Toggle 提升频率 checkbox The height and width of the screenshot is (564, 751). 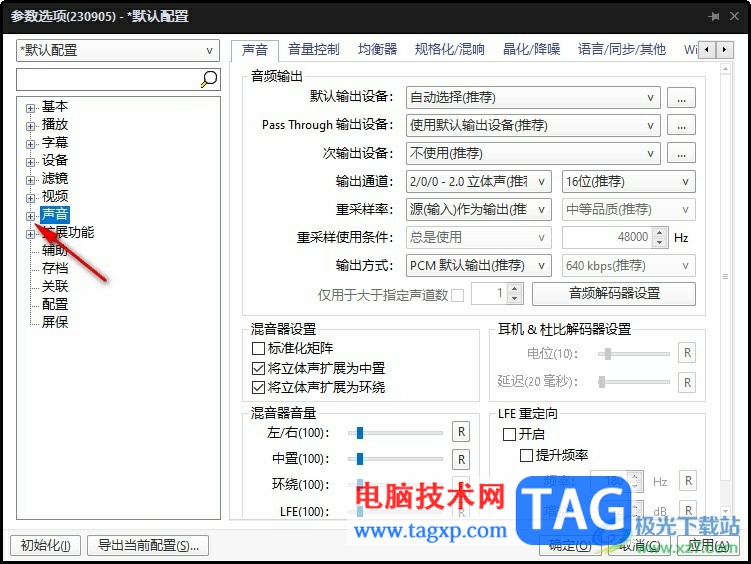coord(526,455)
